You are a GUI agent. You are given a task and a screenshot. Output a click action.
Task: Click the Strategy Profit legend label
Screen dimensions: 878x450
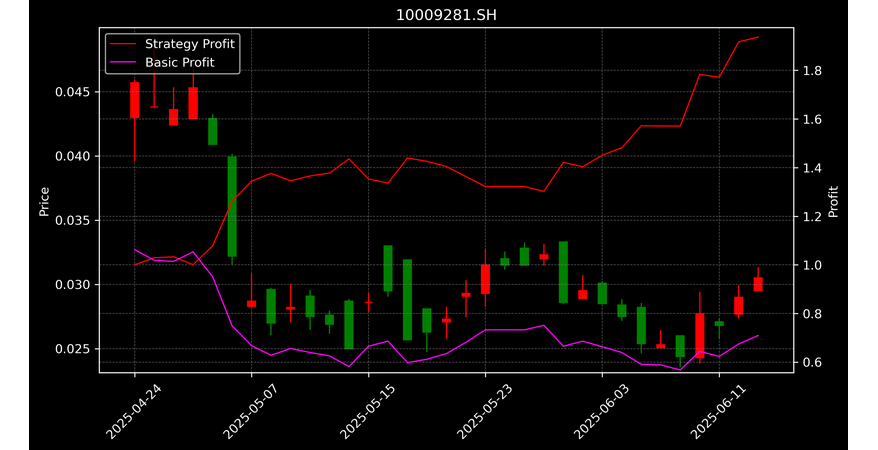tap(190, 44)
